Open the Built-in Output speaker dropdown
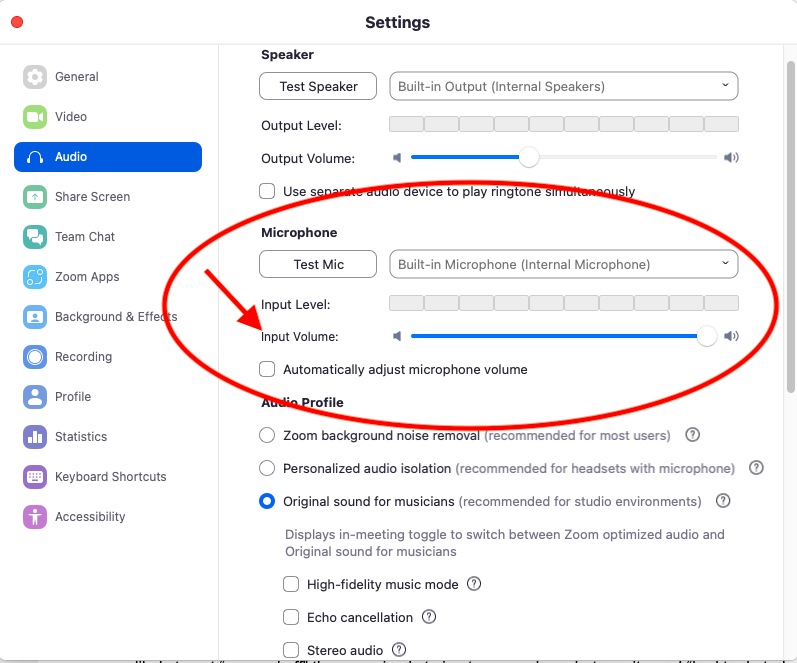The image size is (797, 663). [563, 86]
